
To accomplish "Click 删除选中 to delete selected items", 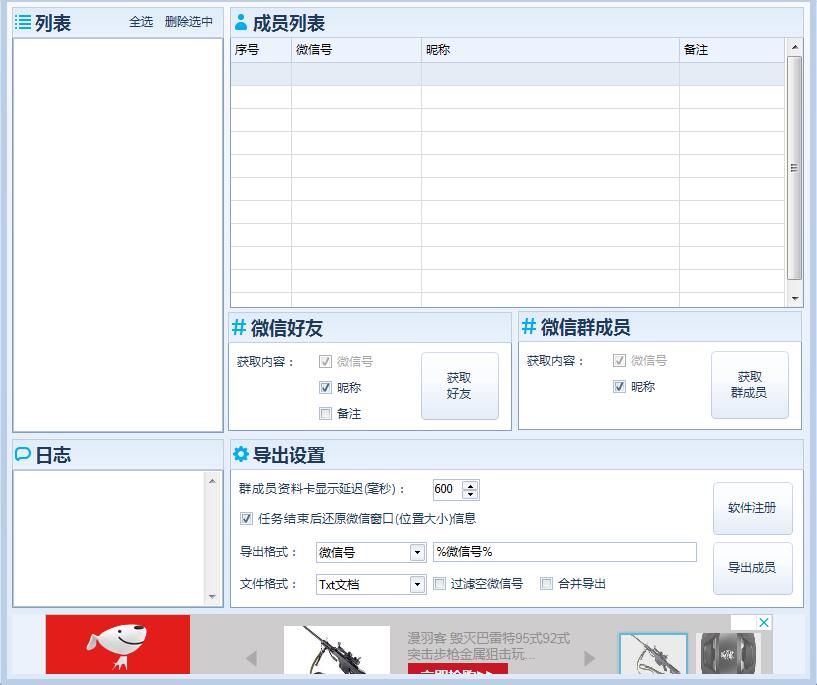I will pos(188,22).
